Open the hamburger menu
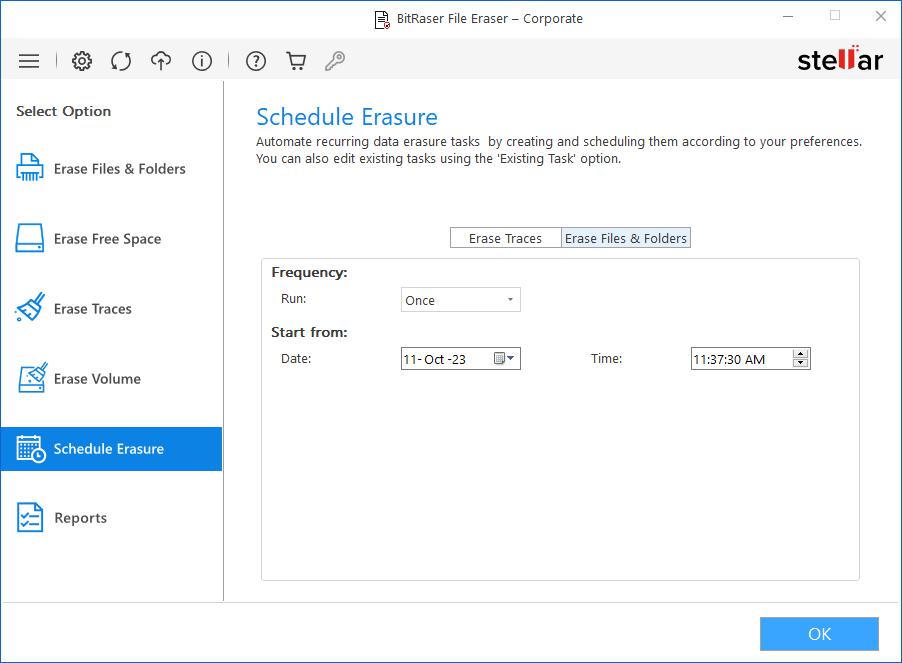This screenshot has height=663, width=902. [29, 61]
